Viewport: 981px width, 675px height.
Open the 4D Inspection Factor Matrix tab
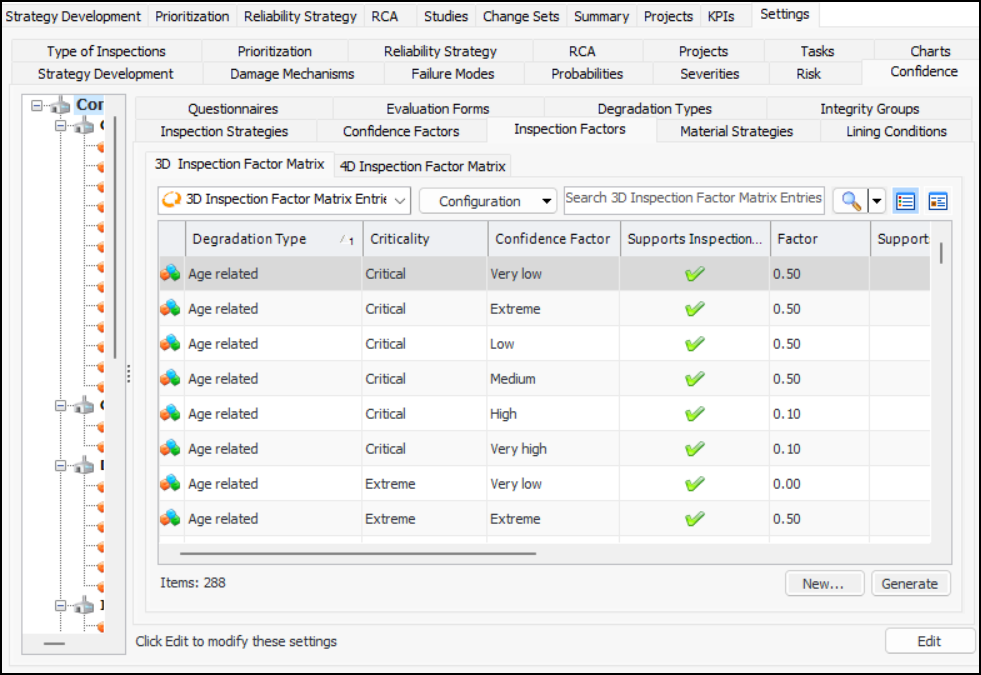tap(422, 166)
